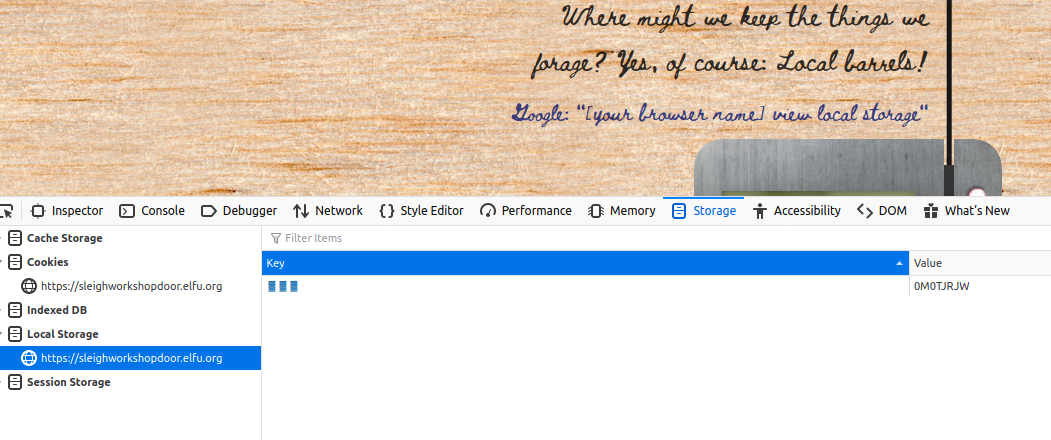Expand the Indexed DB node
This screenshot has height=440, width=1051.
coord(2,310)
